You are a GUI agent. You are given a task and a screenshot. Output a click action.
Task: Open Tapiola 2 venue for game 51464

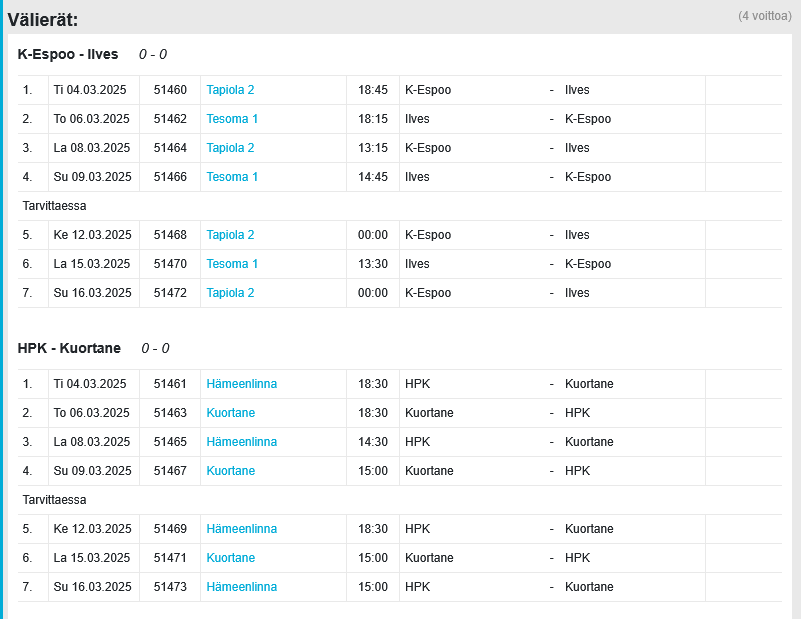pyautogui.click(x=230, y=148)
